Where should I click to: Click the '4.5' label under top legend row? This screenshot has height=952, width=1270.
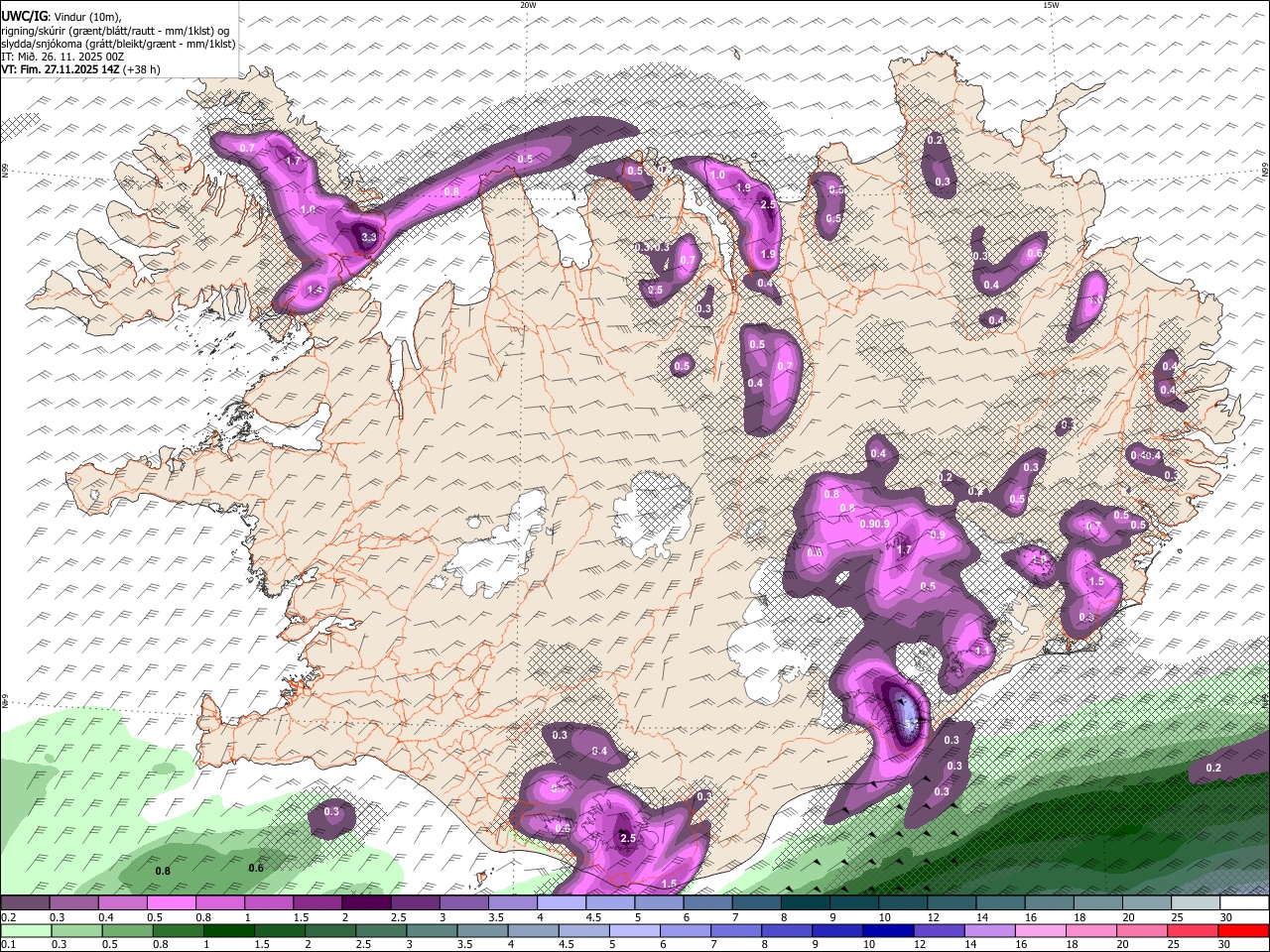coord(593,917)
